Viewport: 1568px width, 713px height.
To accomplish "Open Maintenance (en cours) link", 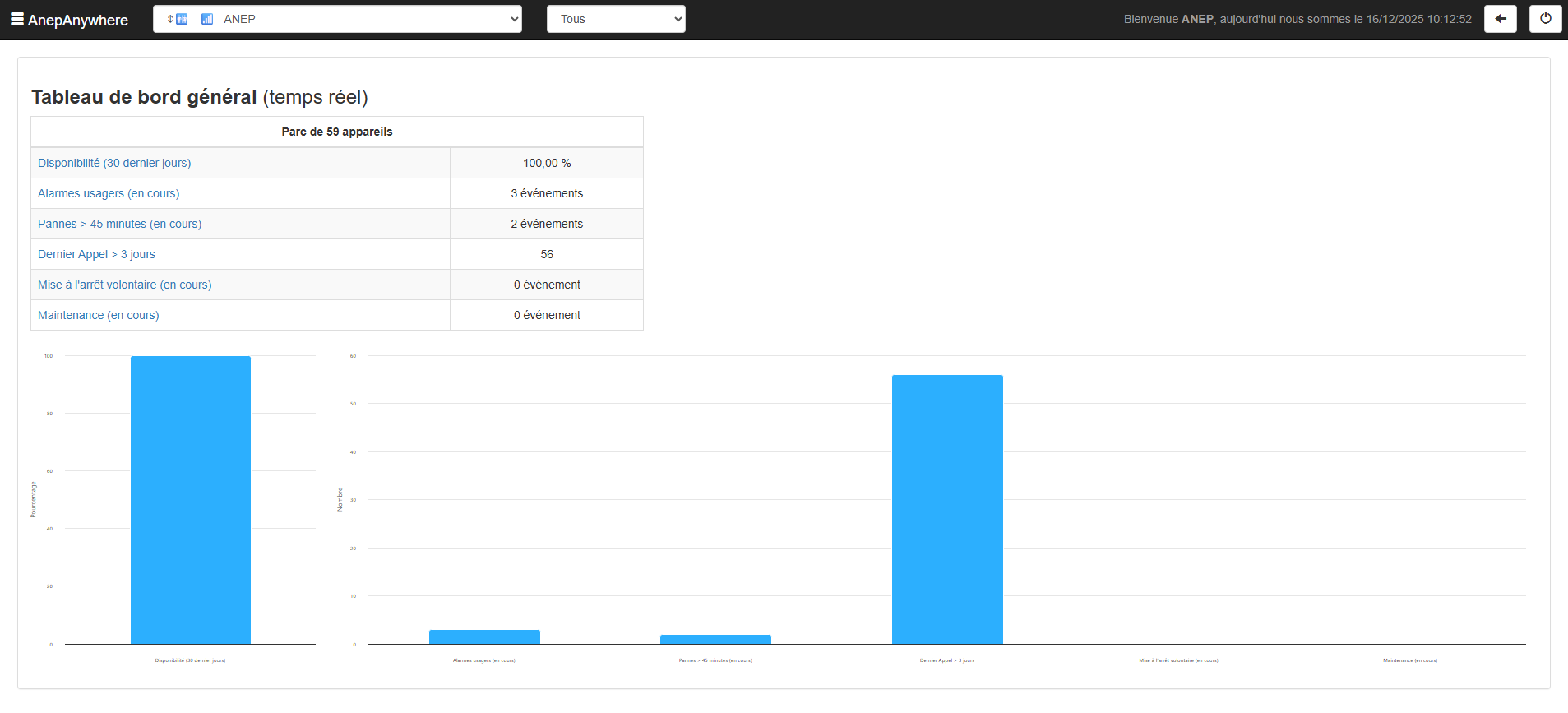I will click(98, 315).
